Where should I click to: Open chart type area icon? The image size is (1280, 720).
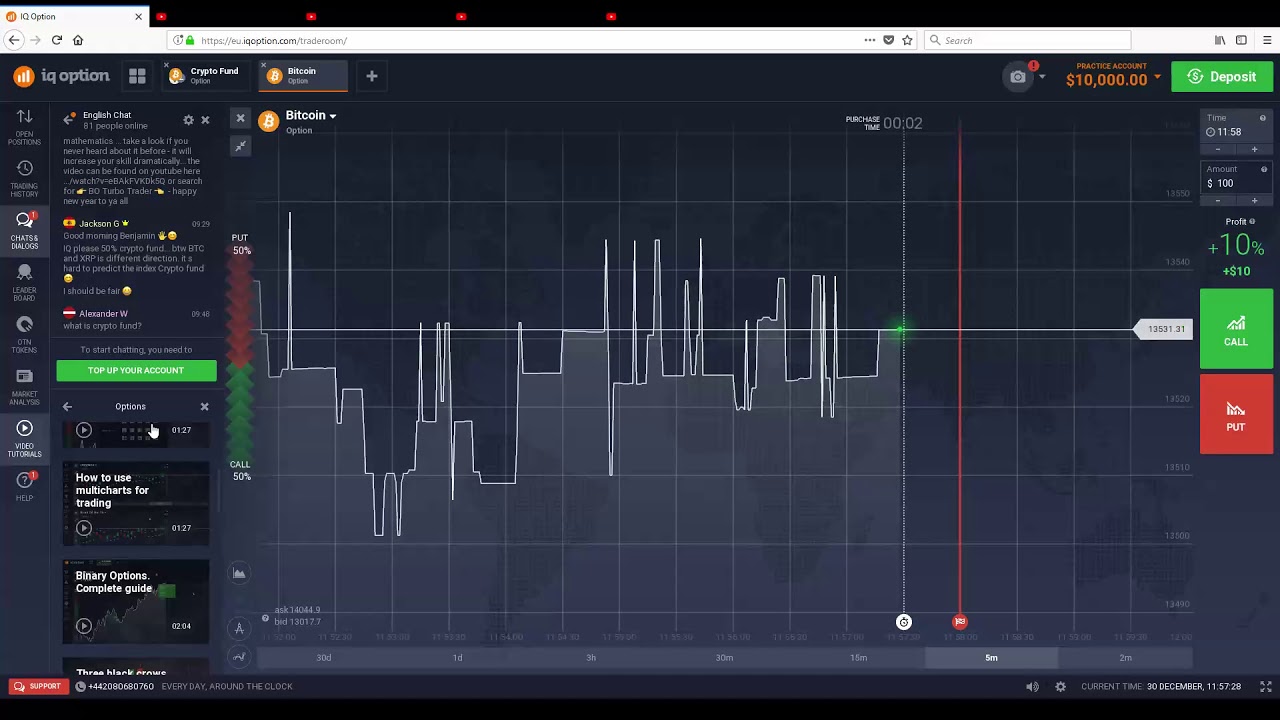[x=239, y=573]
